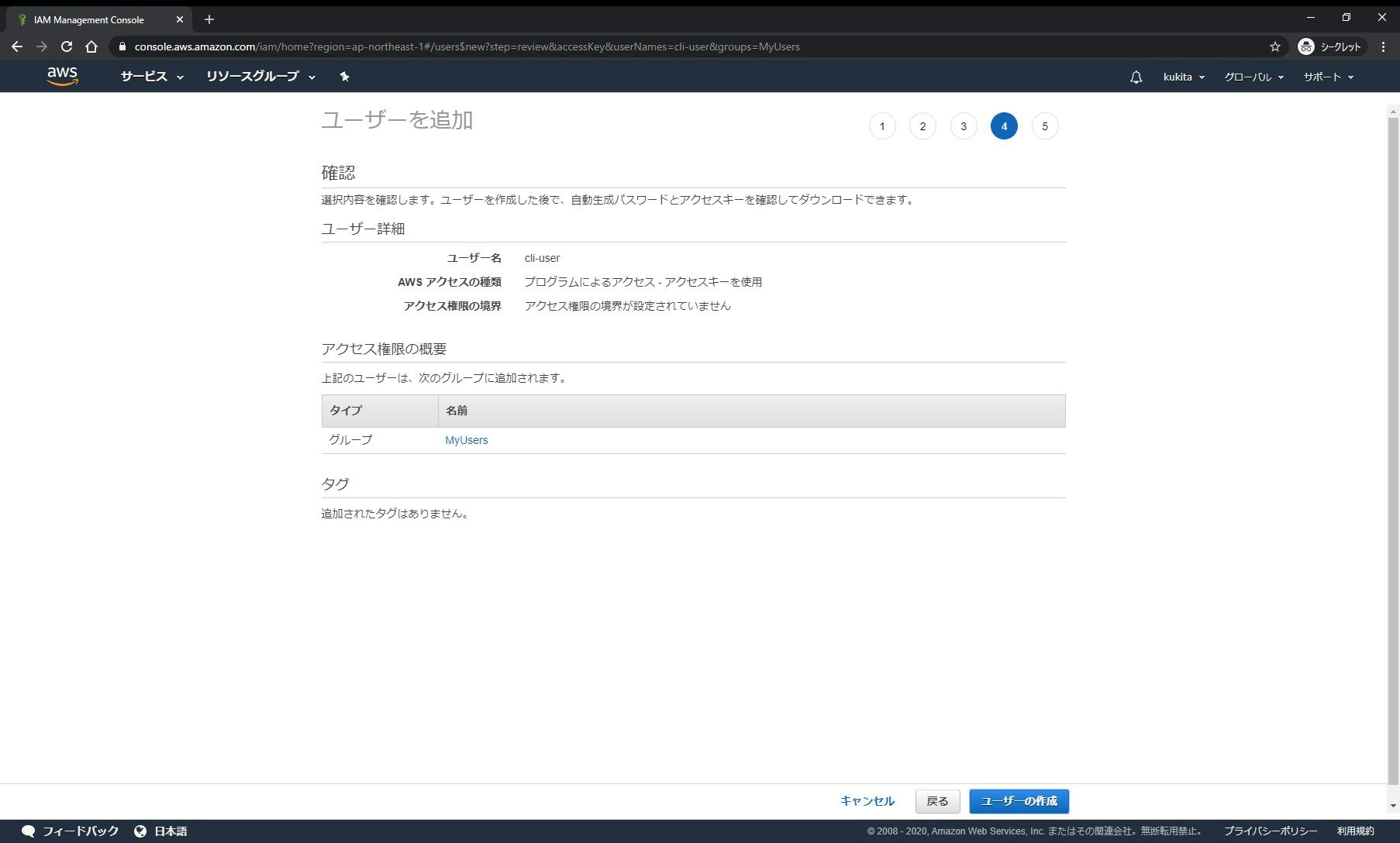Go to wizard step 1
The height and width of the screenshot is (843, 1400).
click(882, 126)
